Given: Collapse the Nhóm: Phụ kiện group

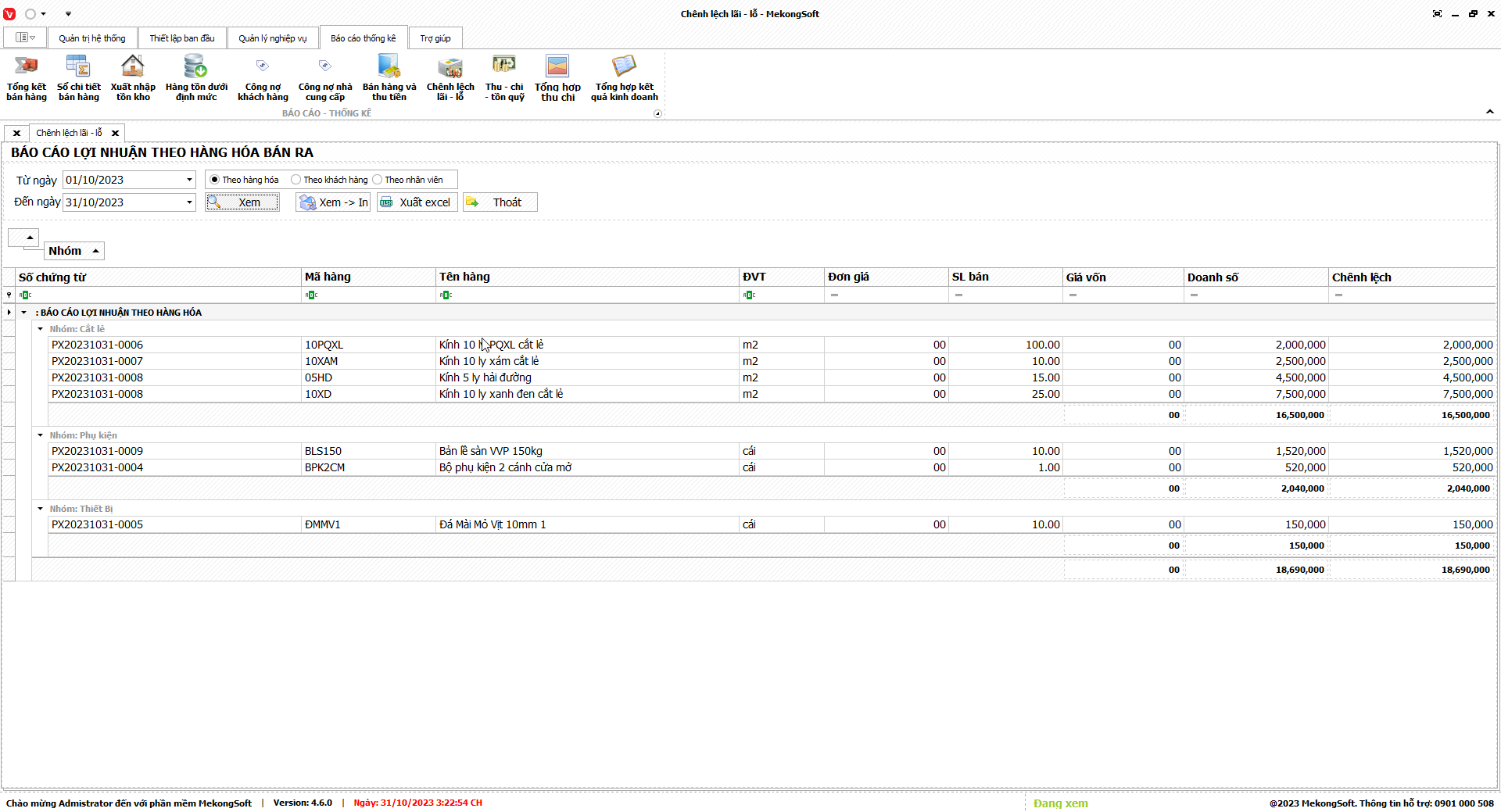Looking at the screenshot, I should pos(41,435).
